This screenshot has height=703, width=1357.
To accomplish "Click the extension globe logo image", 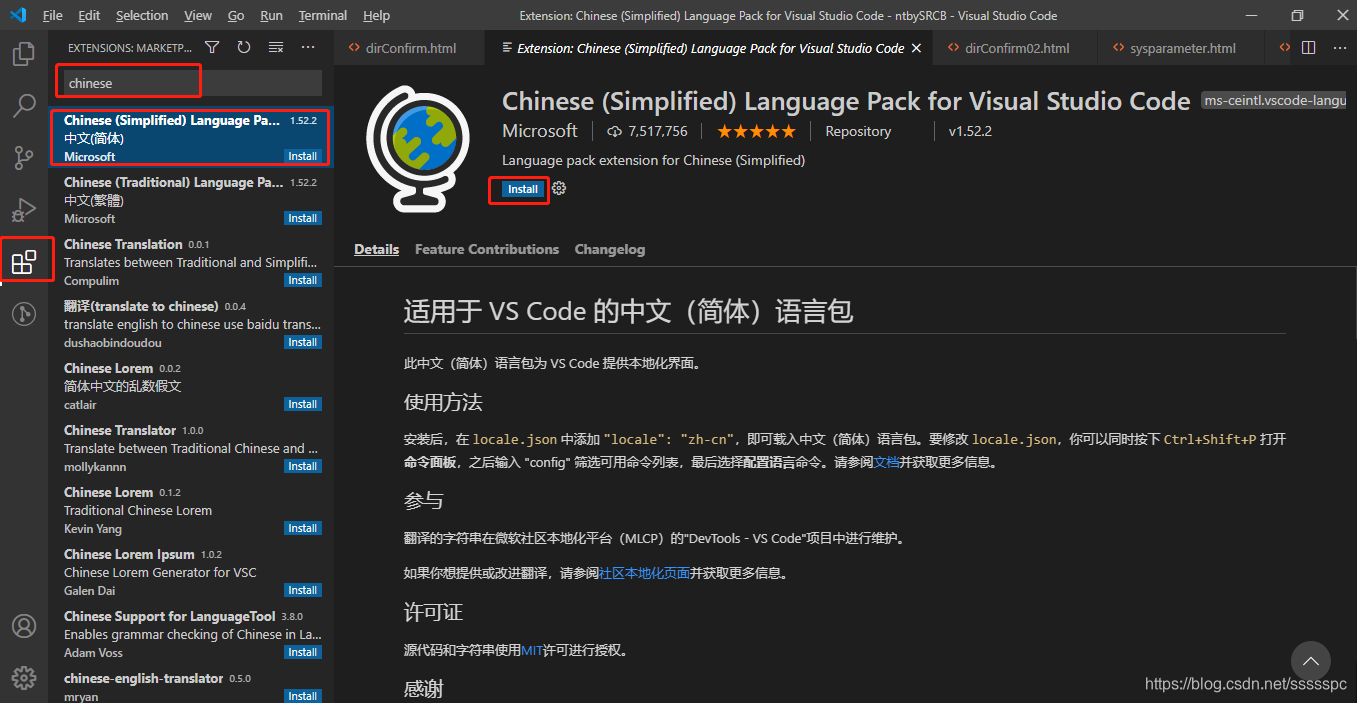I will pos(418,150).
